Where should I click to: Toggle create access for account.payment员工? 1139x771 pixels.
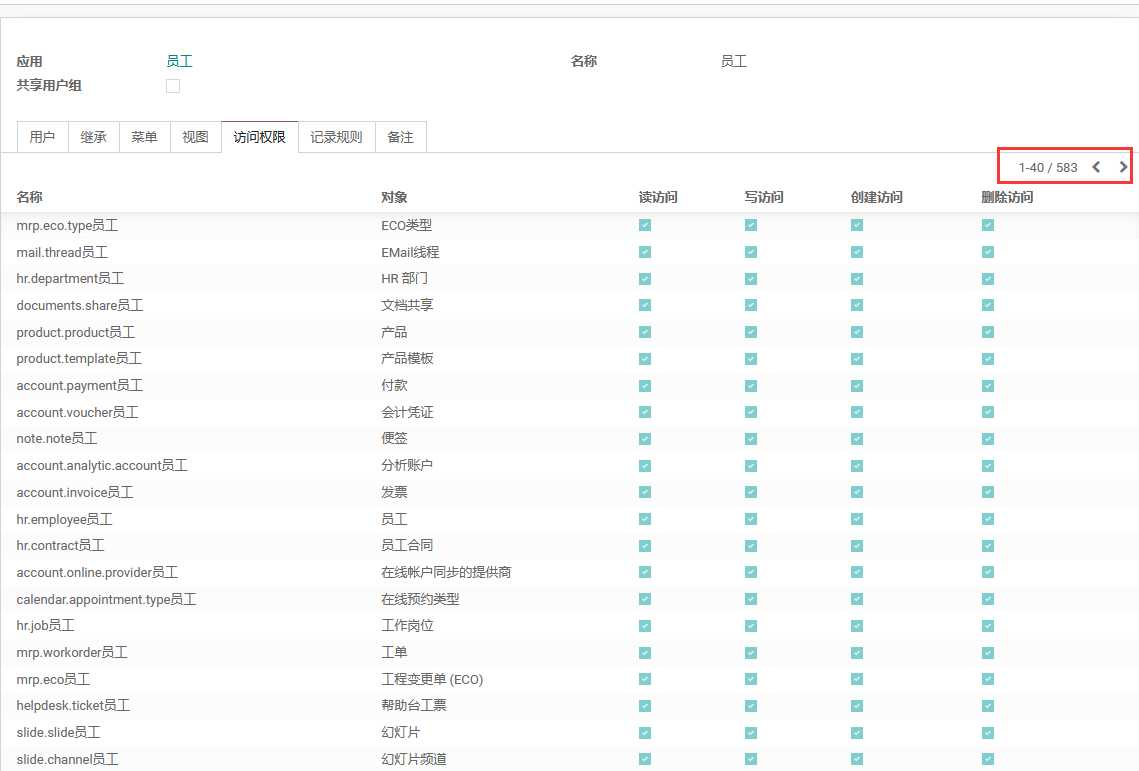pos(857,386)
